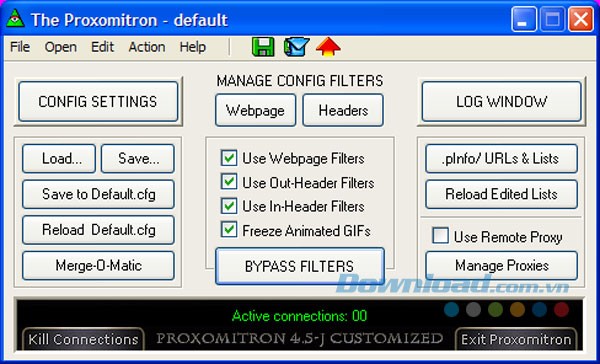Uncheck Use In-Header Filters
The height and width of the screenshot is (364, 600).
tap(229, 206)
